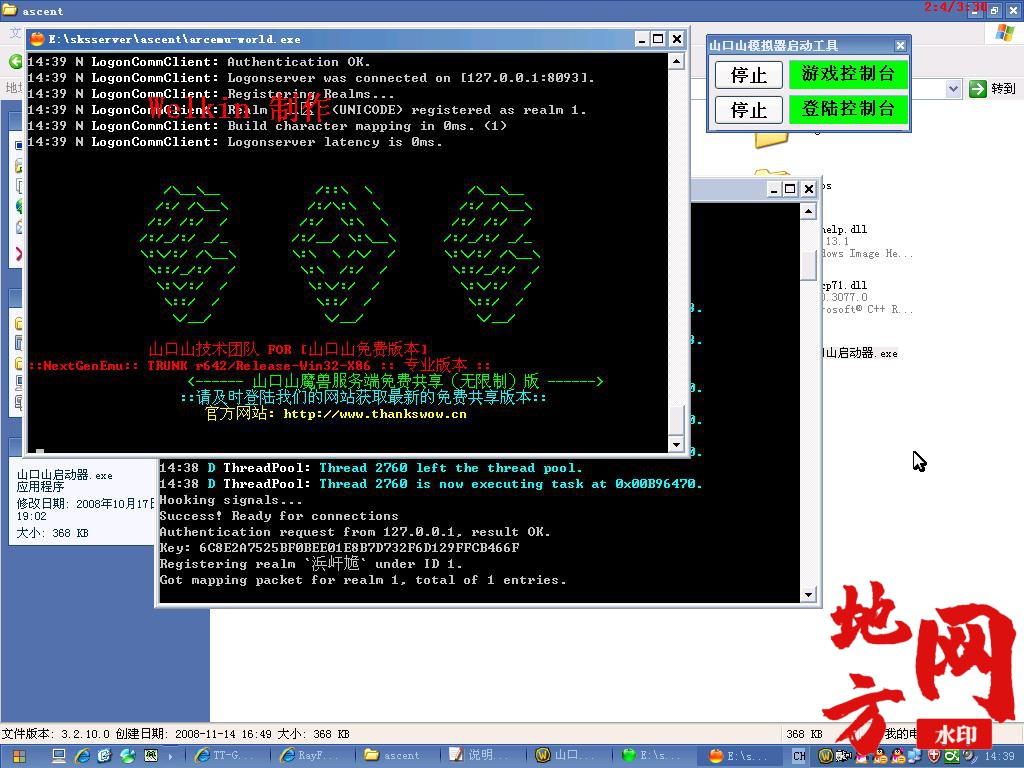
Task: Click the status bar 文件版本: 3.2.10.0 text
Action: 56,734
